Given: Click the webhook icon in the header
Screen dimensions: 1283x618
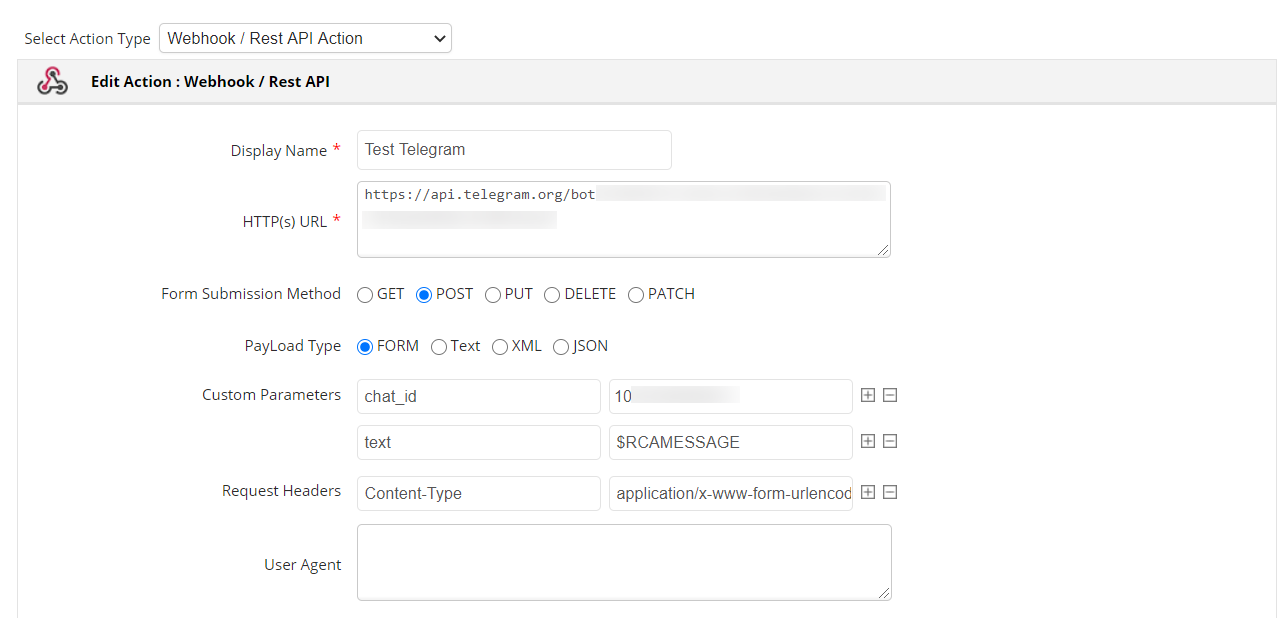Looking at the screenshot, I should click(x=52, y=82).
